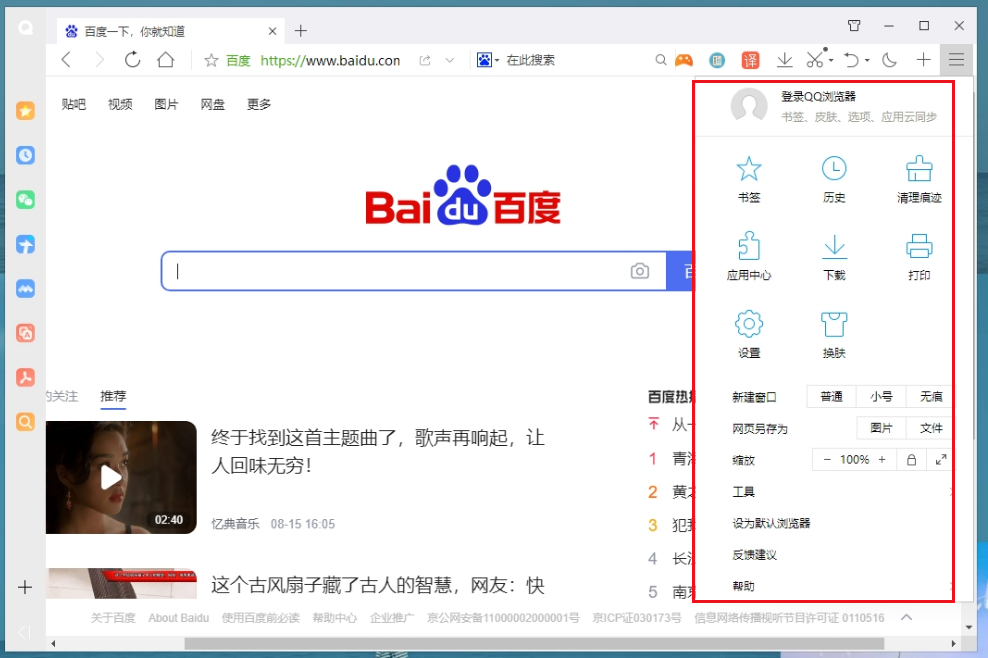Screen dimensions: 988x658
Task: Expand the address bar dropdown chevron
Action: tap(449, 61)
